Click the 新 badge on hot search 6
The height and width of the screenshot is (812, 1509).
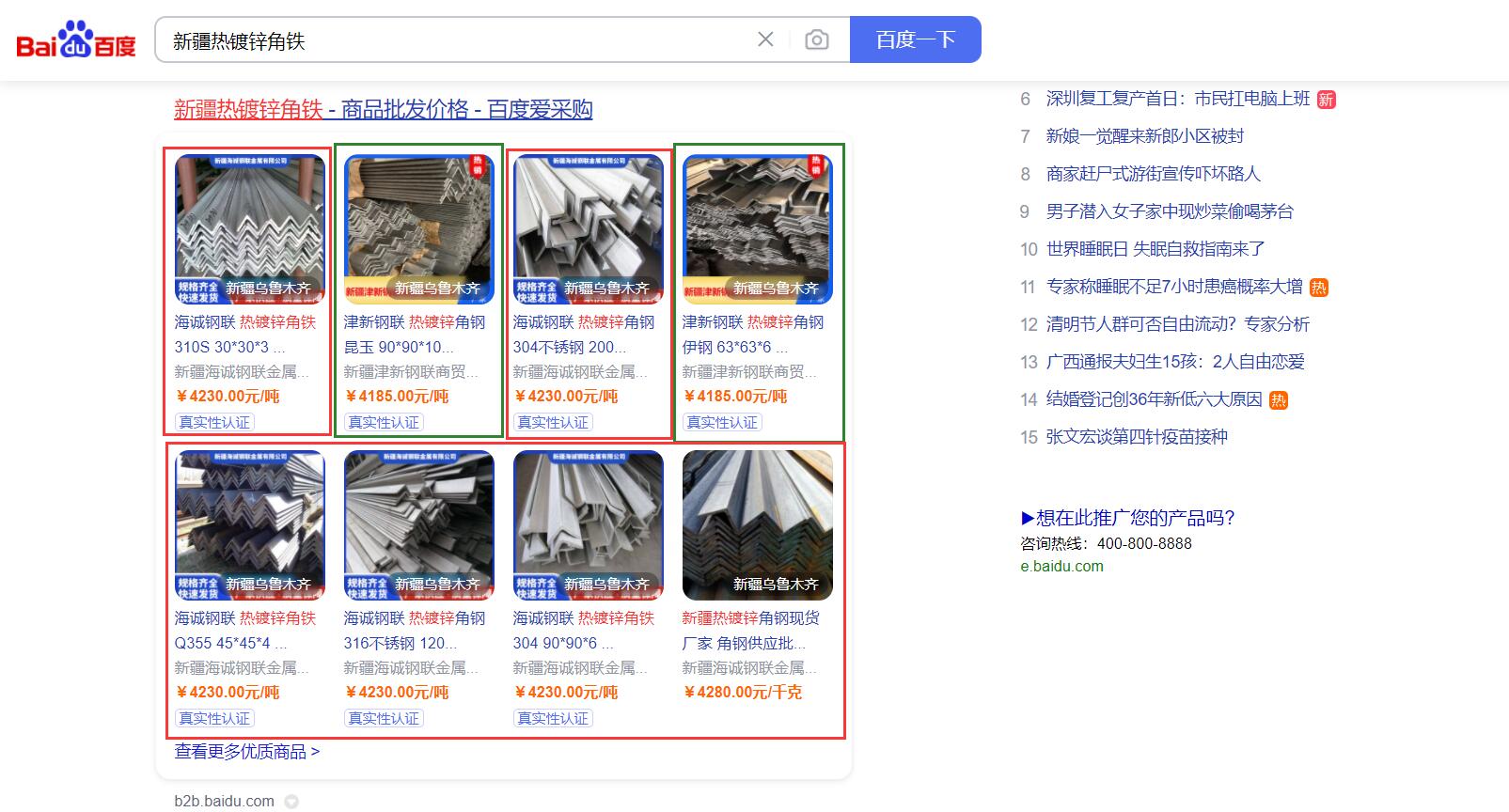[1327, 100]
